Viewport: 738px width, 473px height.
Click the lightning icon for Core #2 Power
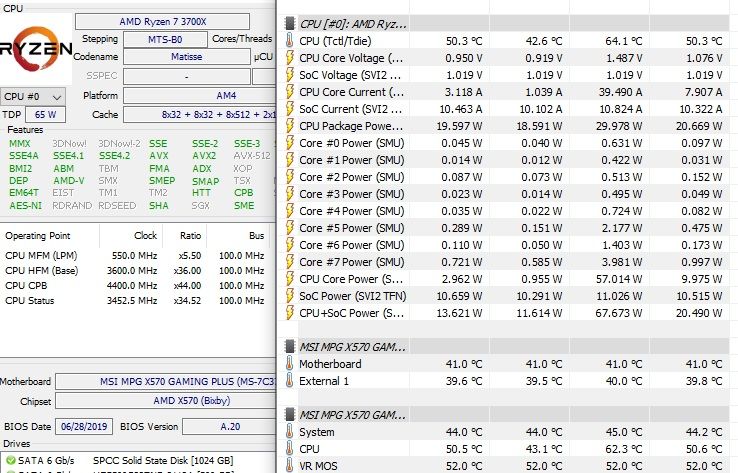[290, 177]
